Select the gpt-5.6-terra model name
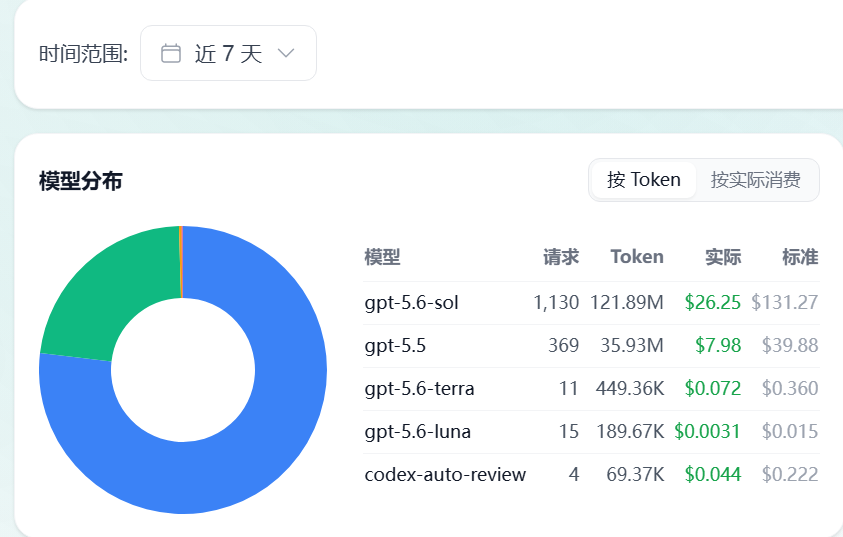843x537 pixels. pyautogui.click(x=419, y=389)
